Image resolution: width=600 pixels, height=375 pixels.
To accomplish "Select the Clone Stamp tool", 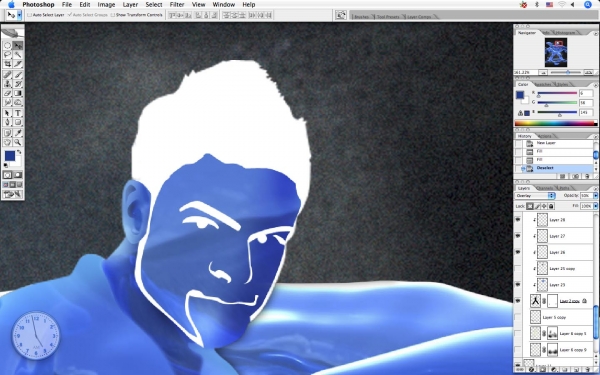I will pos(7,84).
